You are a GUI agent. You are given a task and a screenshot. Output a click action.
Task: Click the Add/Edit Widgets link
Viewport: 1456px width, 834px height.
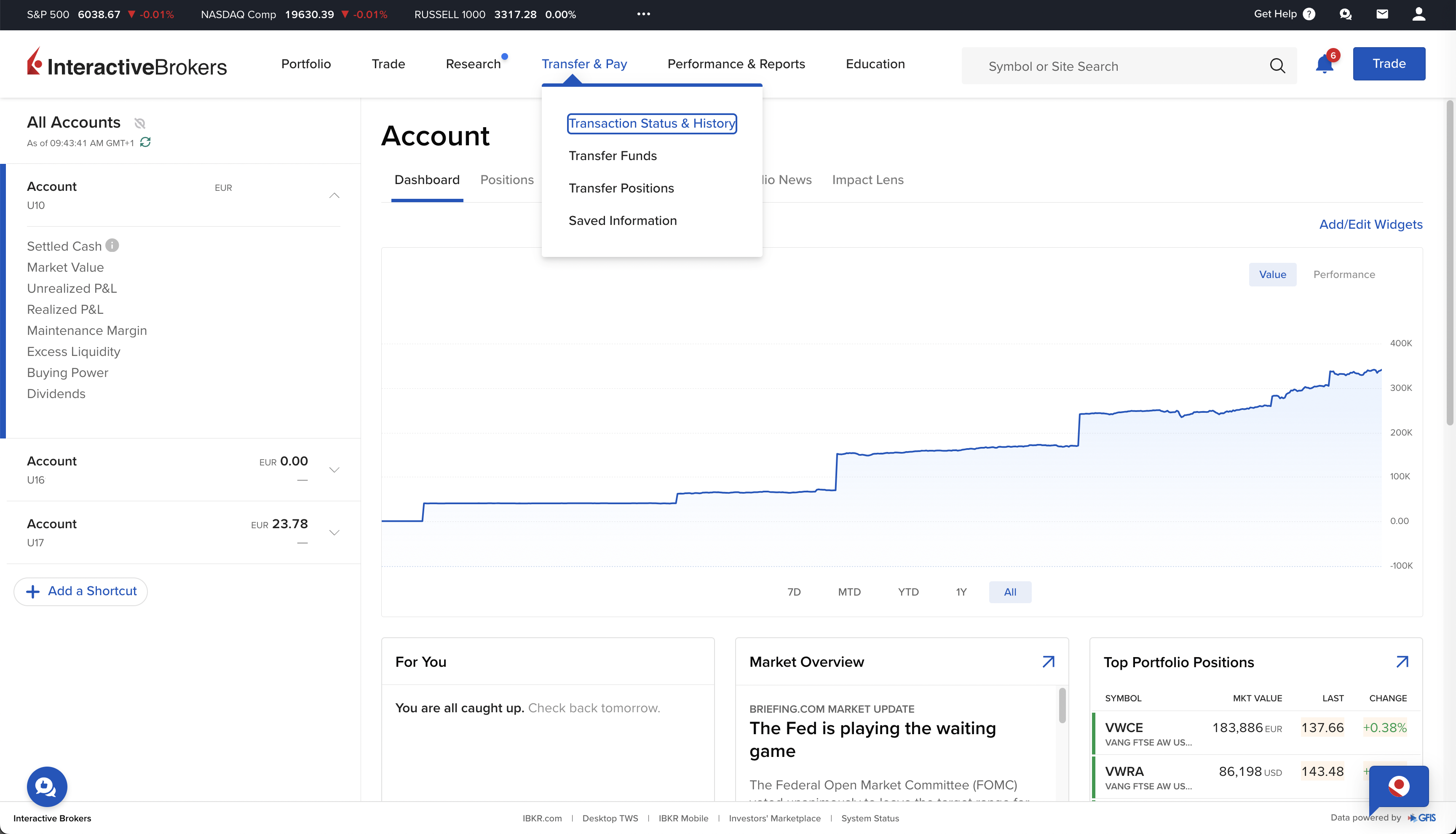[1370, 224]
